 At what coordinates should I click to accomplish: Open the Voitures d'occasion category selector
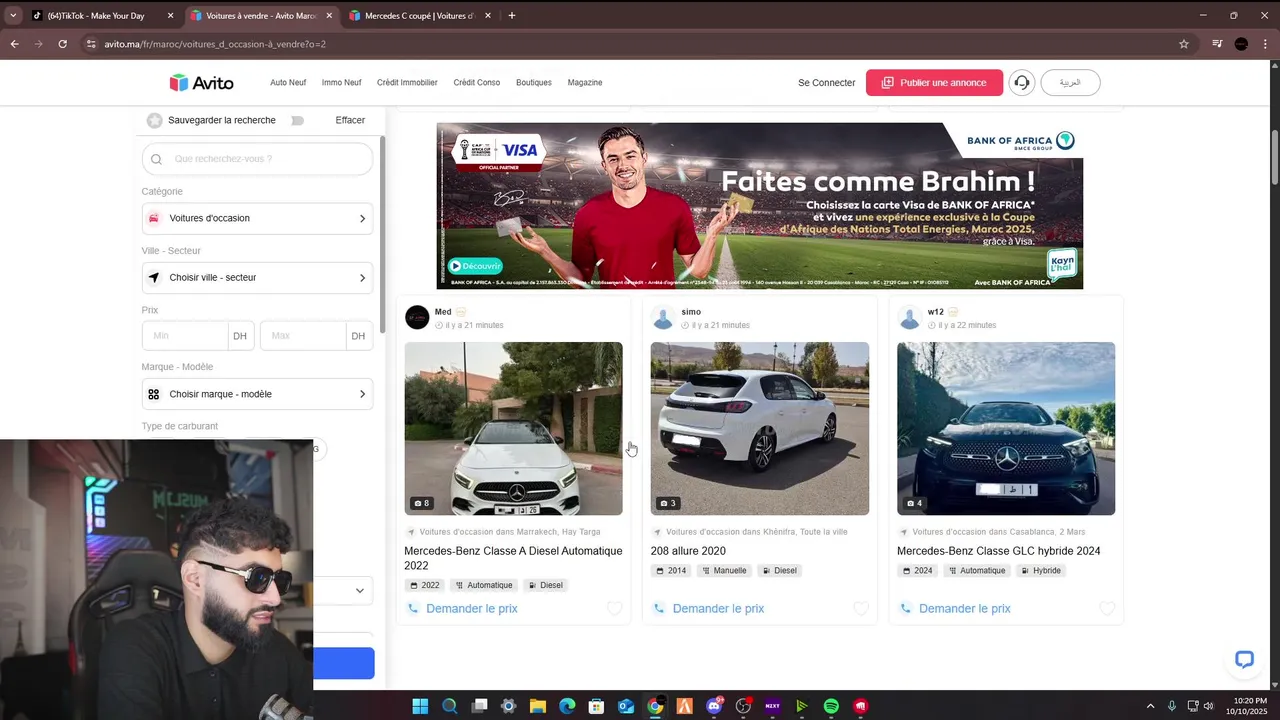(x=257, y=218)
